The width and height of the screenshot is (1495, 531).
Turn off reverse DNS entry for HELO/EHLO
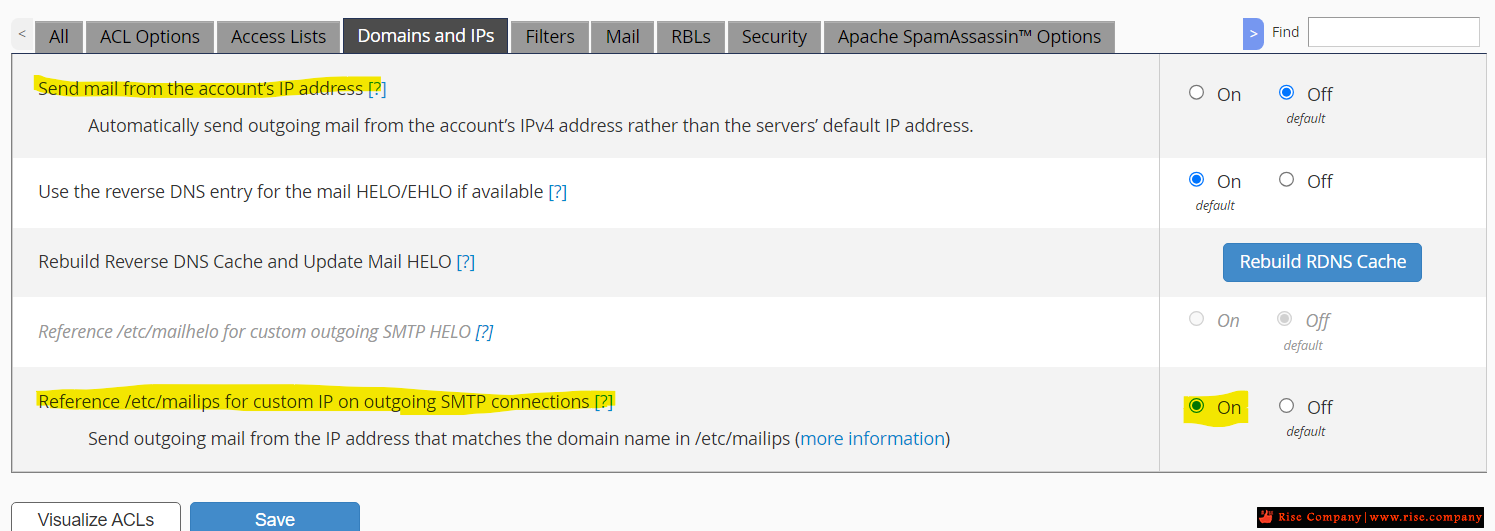click(x=1286, y=180)
